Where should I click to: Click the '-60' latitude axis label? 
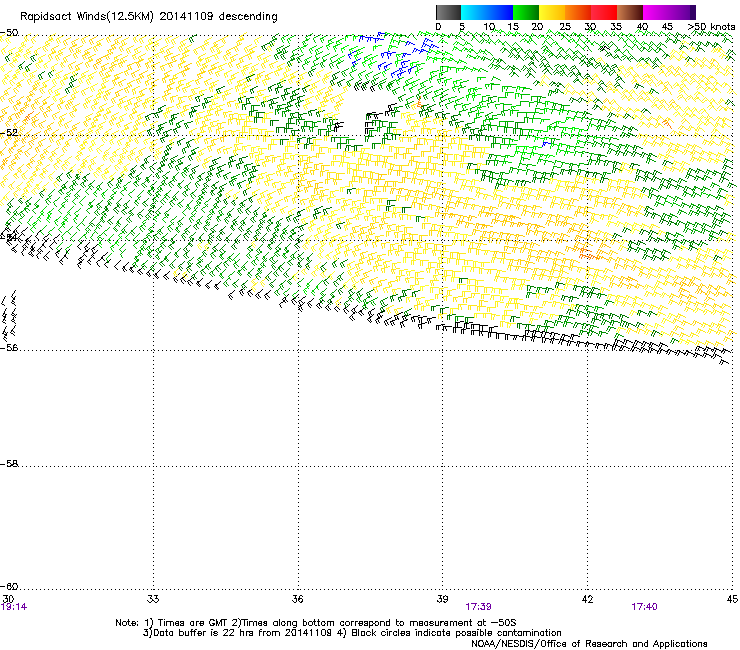pyautogui.click(x=9, y=586)
